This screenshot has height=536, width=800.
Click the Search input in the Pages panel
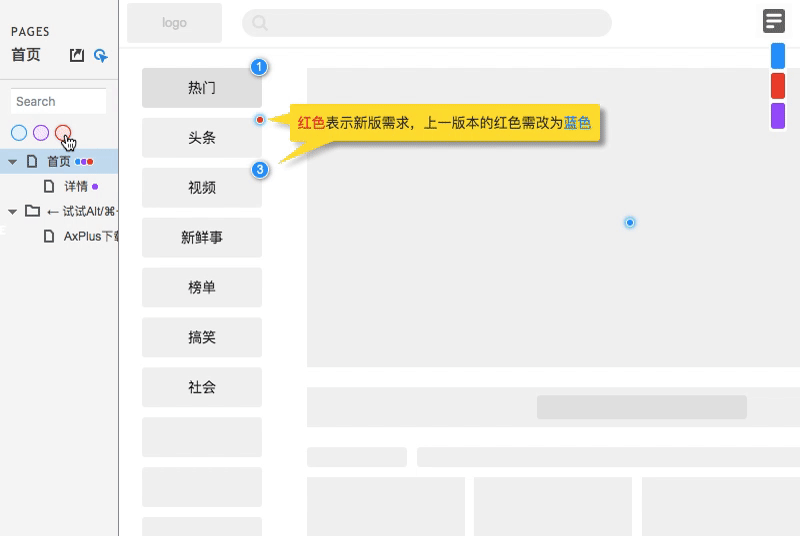58,101
